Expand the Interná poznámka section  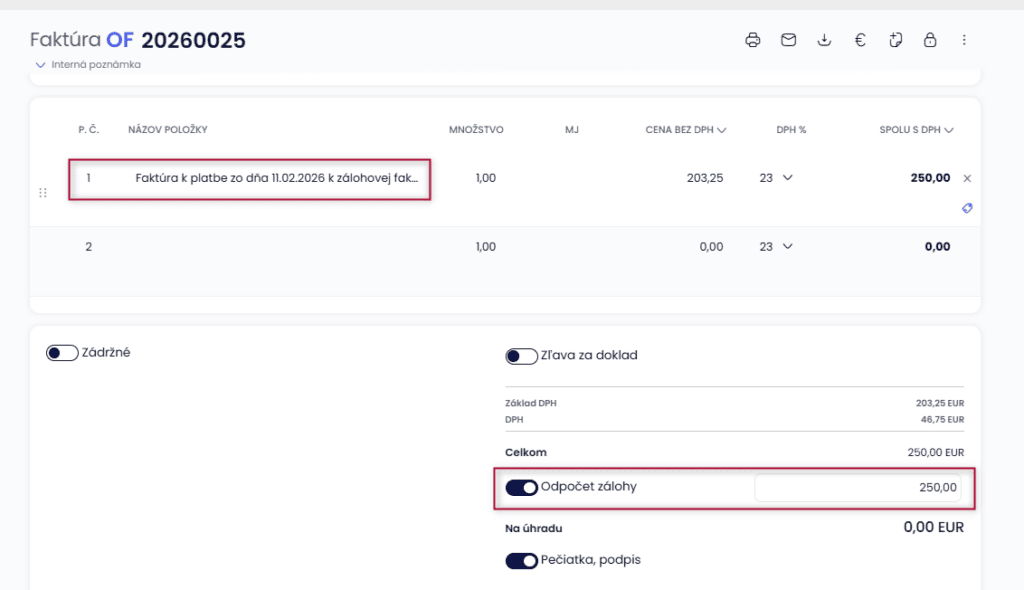(88, 65)
